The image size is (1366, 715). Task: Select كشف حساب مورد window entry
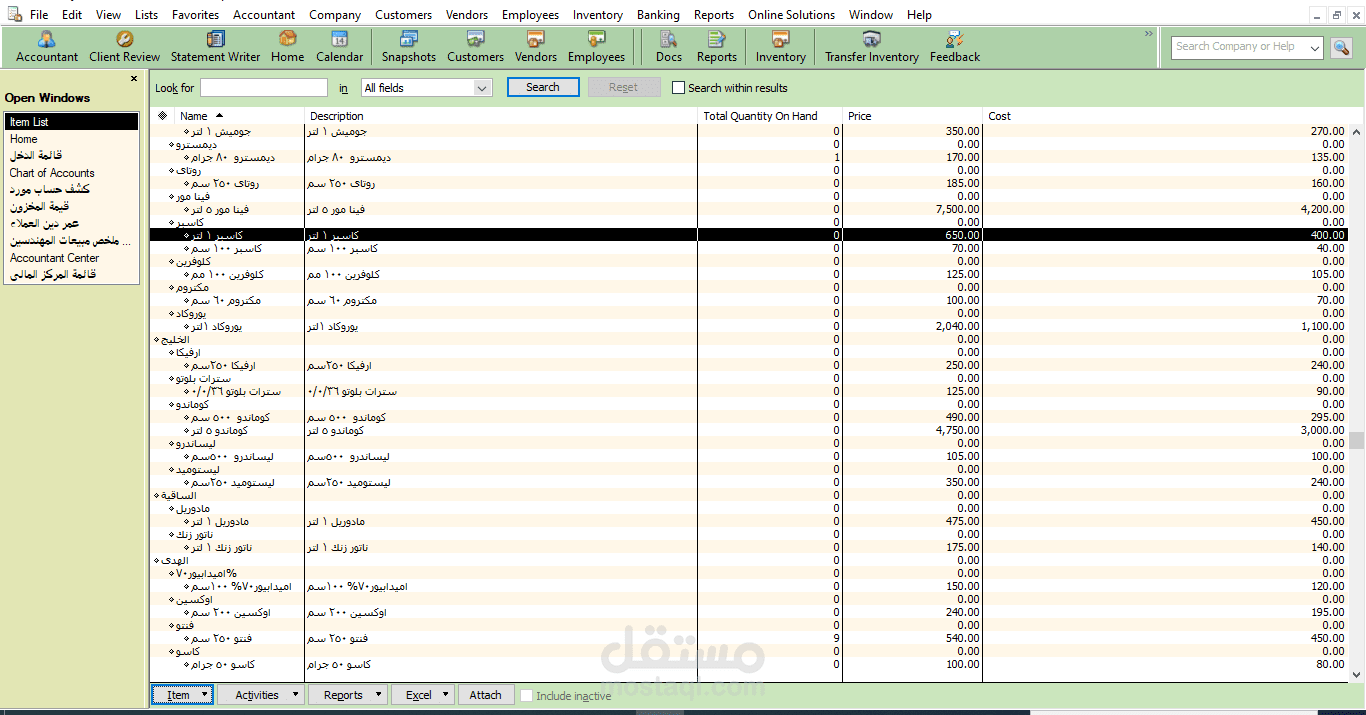click(x=71, y=190)
